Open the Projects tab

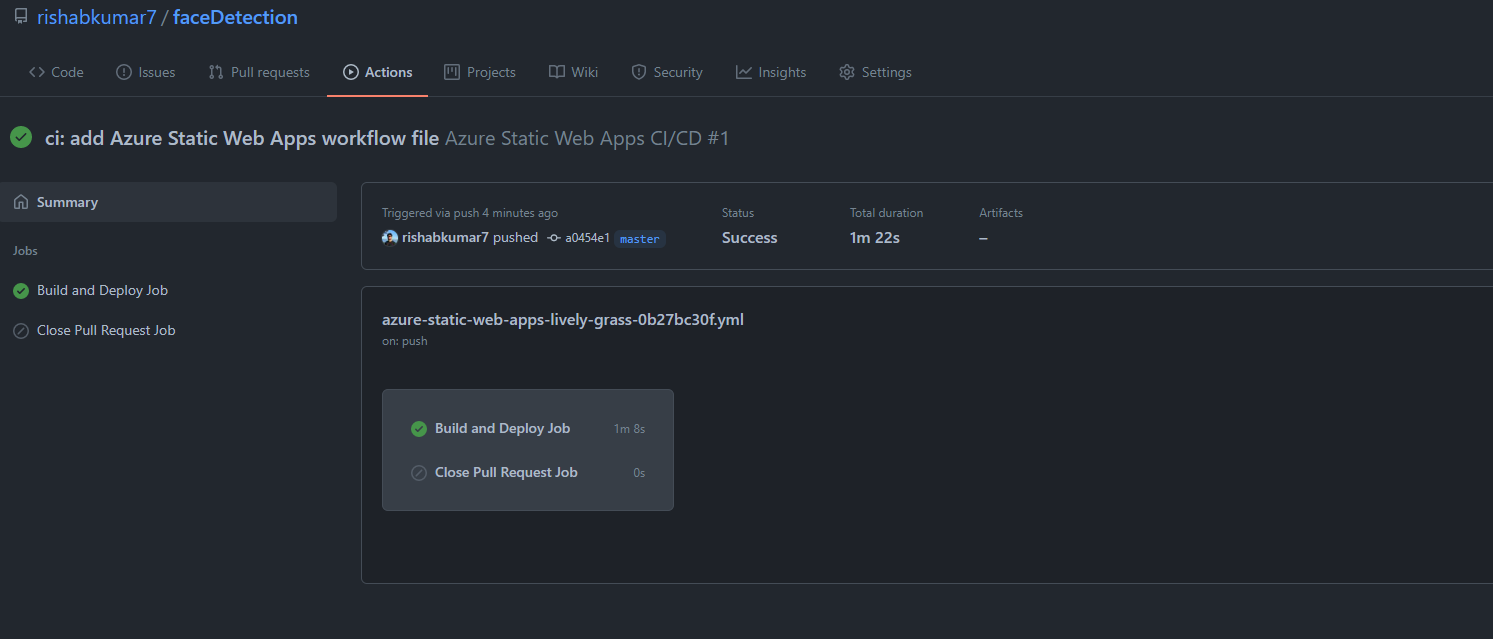point(480,72)
